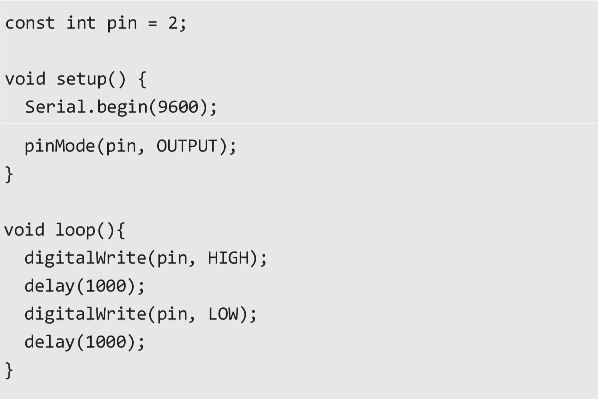Click the 'pinMode' function call
The image size is (598, 399).
(60, 146)
